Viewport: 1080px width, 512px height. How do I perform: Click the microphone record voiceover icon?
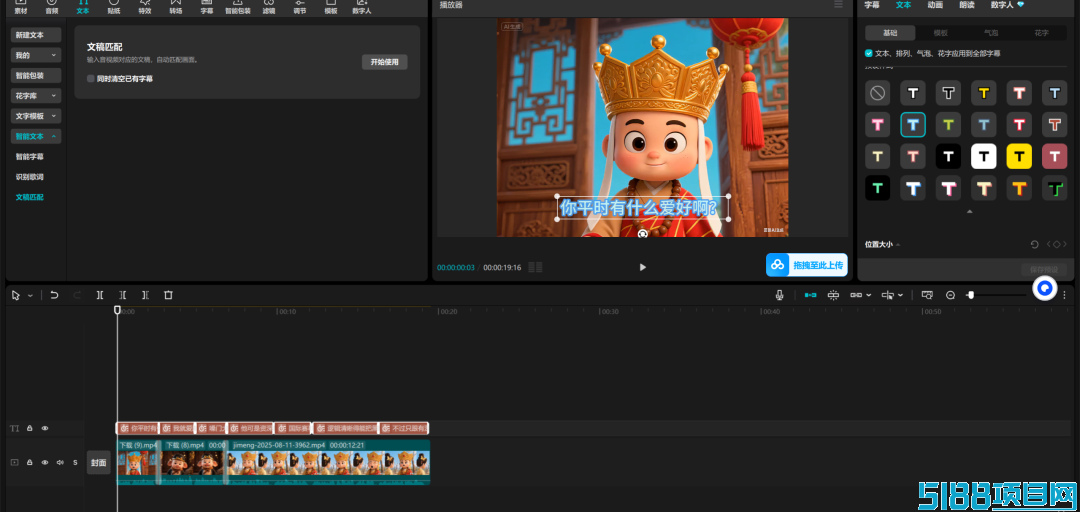(x=780, y=295)
